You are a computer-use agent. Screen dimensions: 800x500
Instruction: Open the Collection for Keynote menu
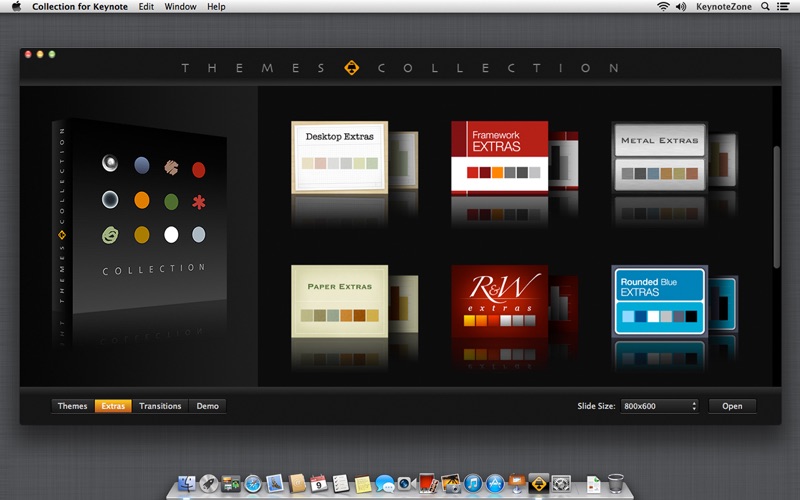tap(80, 7)
